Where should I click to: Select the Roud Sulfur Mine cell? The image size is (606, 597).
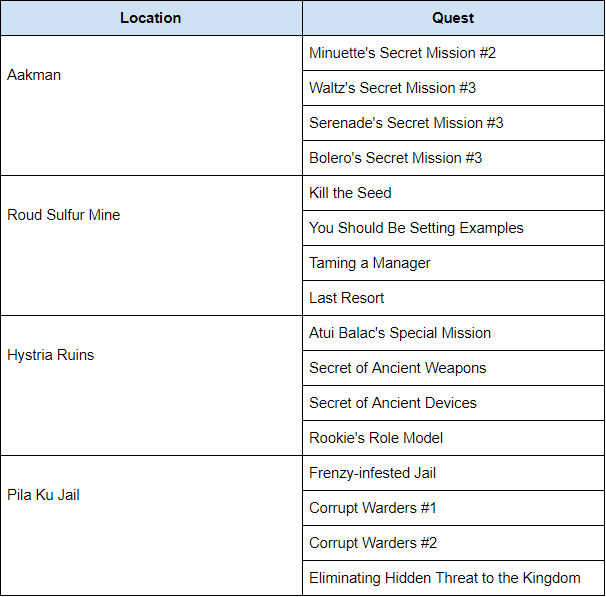(x=151, y=245)
